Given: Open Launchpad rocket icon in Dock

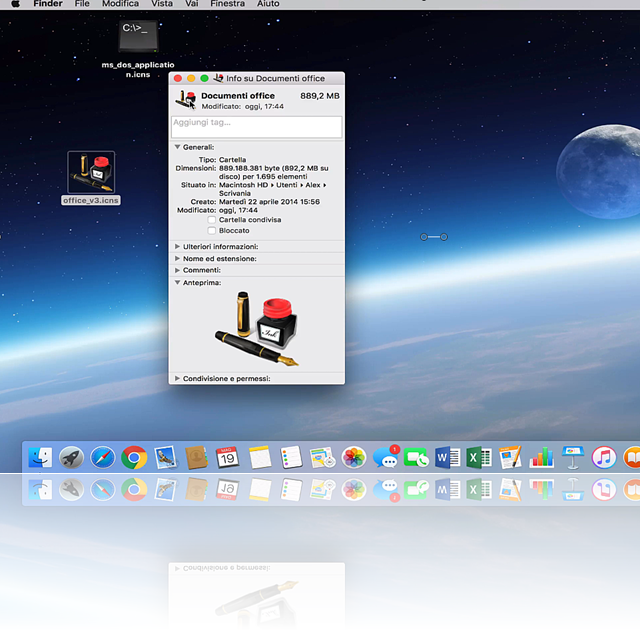Looking at the screenshot, I should point(71,457).
